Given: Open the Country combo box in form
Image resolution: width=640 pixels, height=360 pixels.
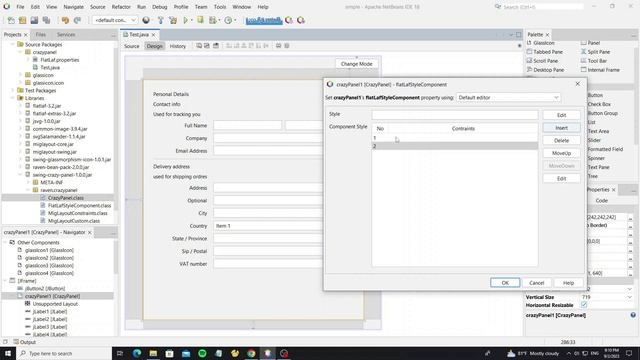Looking at the screenshot, I should click(268, 226).
